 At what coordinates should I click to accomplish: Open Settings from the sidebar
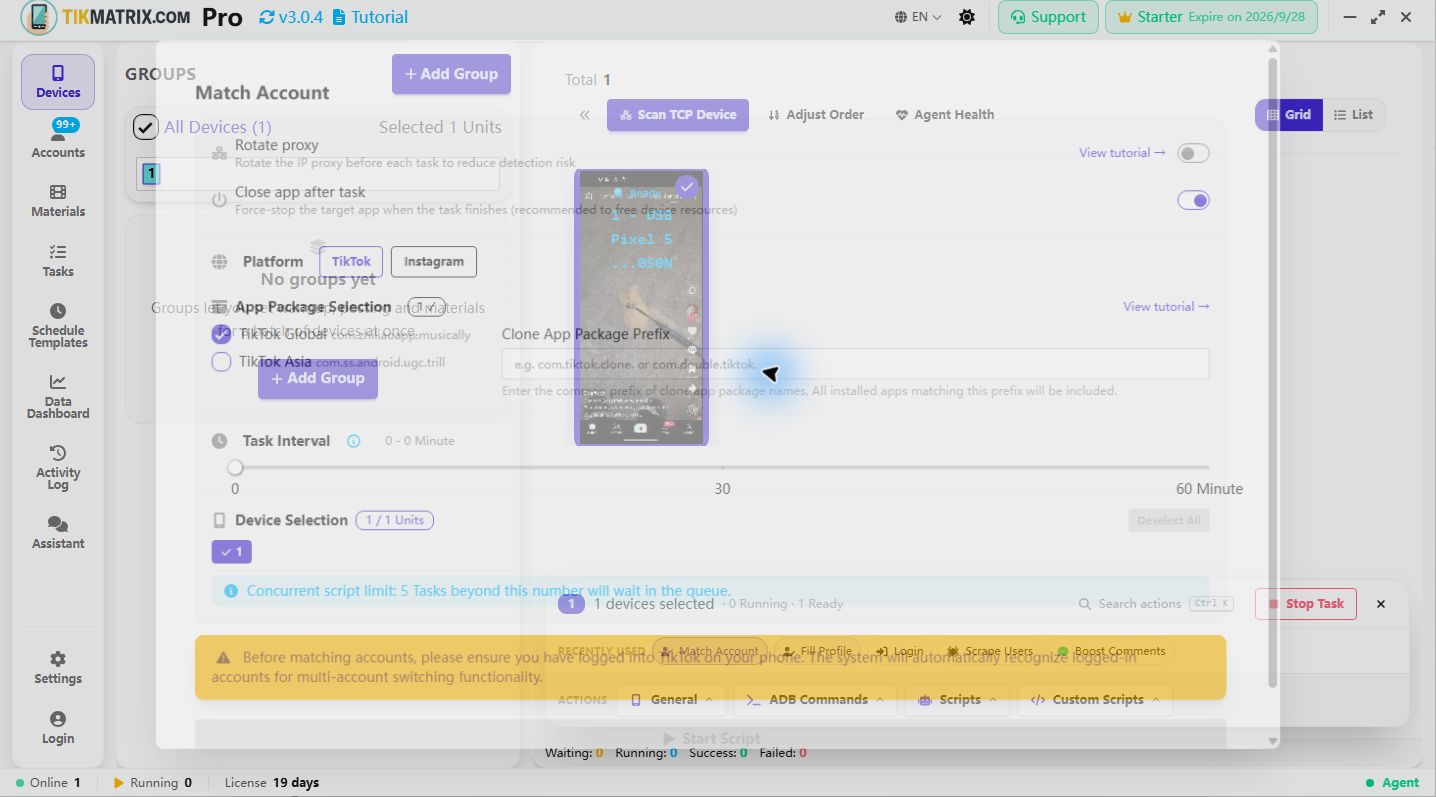58,667
